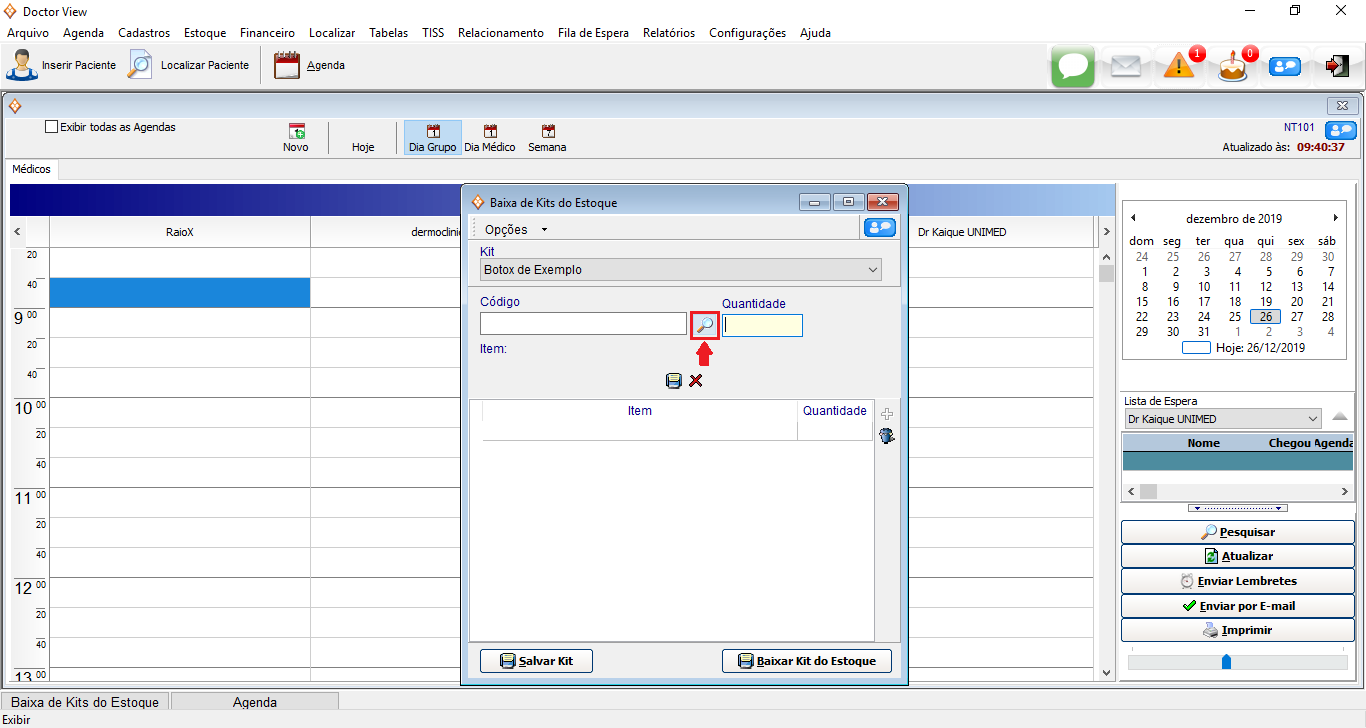This screenshot has height=728, width=1366.
Task: Click the red X delete icon
Action: tap(696, 381)
